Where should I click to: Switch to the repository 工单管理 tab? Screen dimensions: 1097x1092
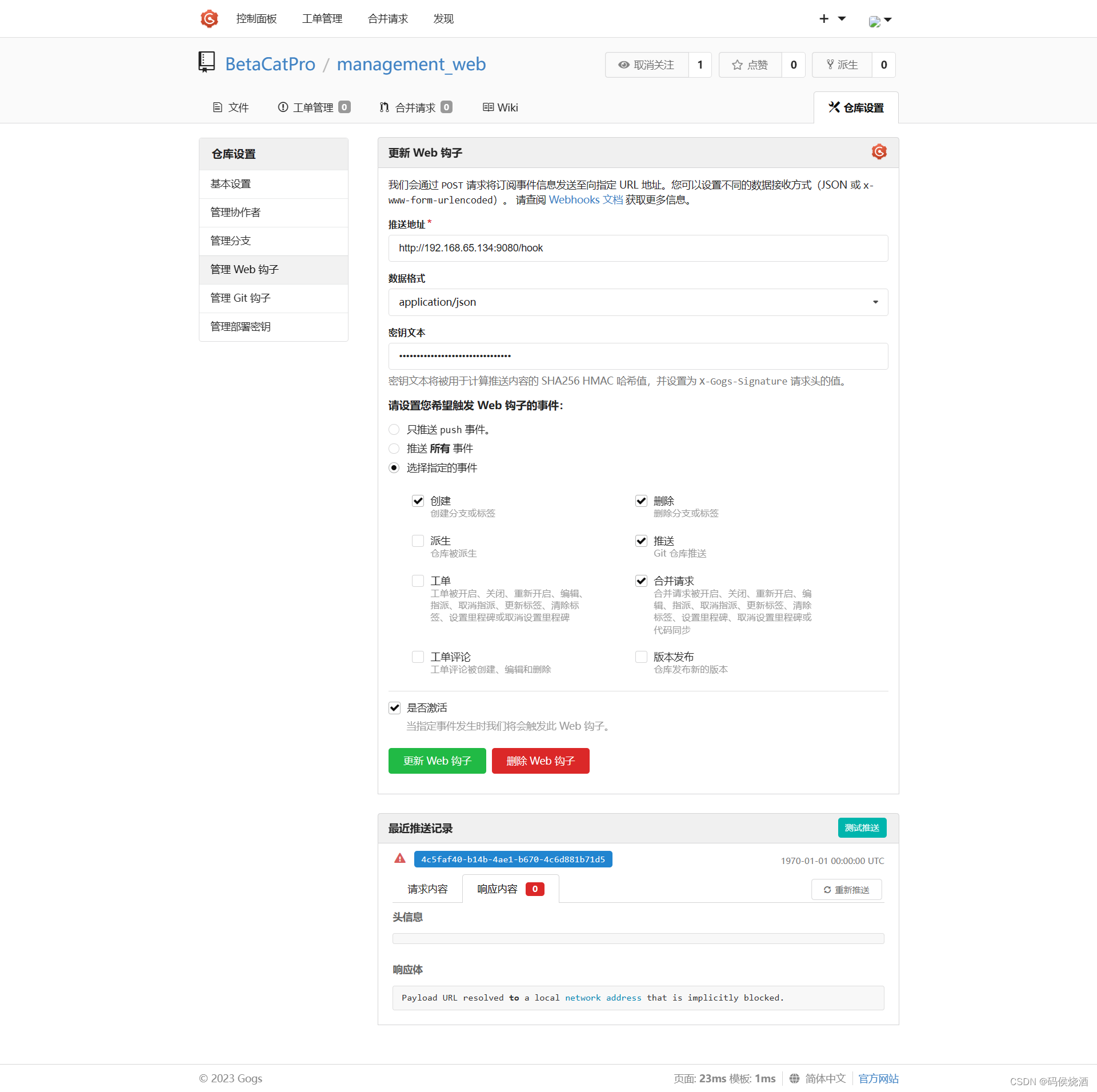click(314, 107)
